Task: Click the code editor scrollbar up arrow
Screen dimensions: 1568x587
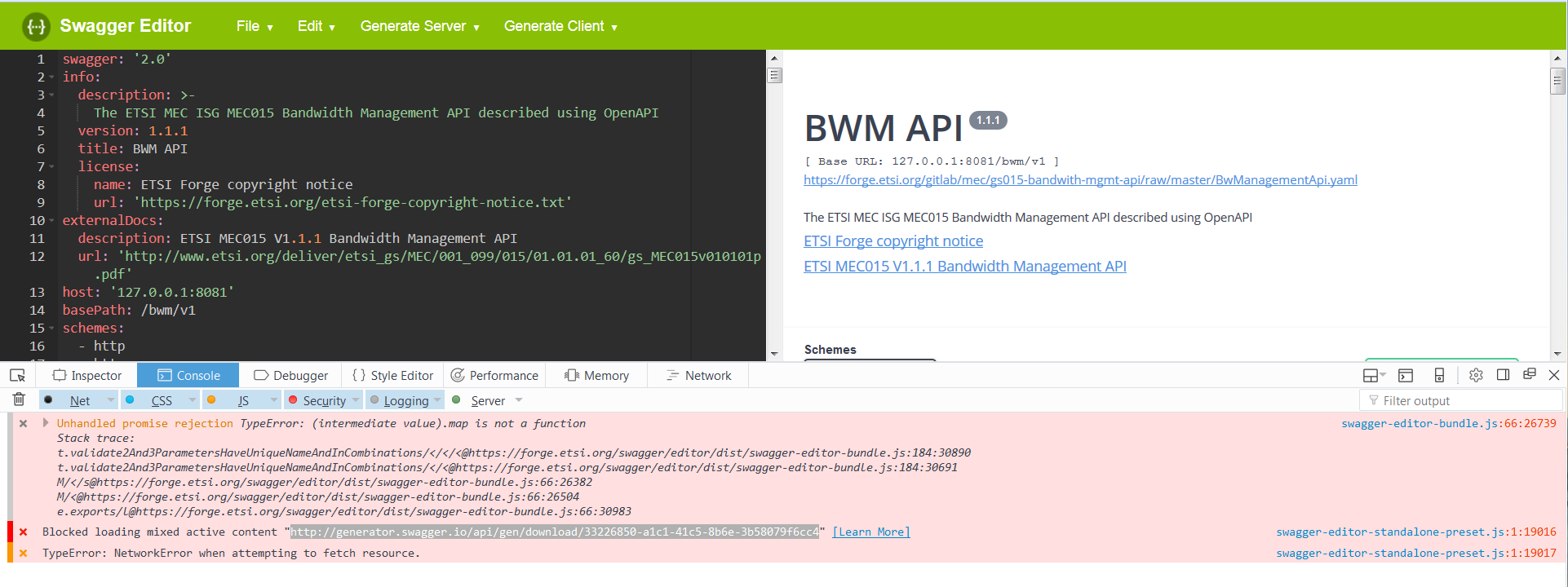Action: [x=774, y=58]
